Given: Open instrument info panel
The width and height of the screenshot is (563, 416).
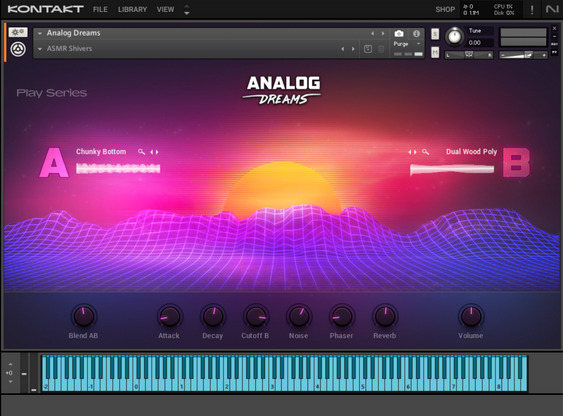Looking at the screenshot, I should [x=417, y=33].
